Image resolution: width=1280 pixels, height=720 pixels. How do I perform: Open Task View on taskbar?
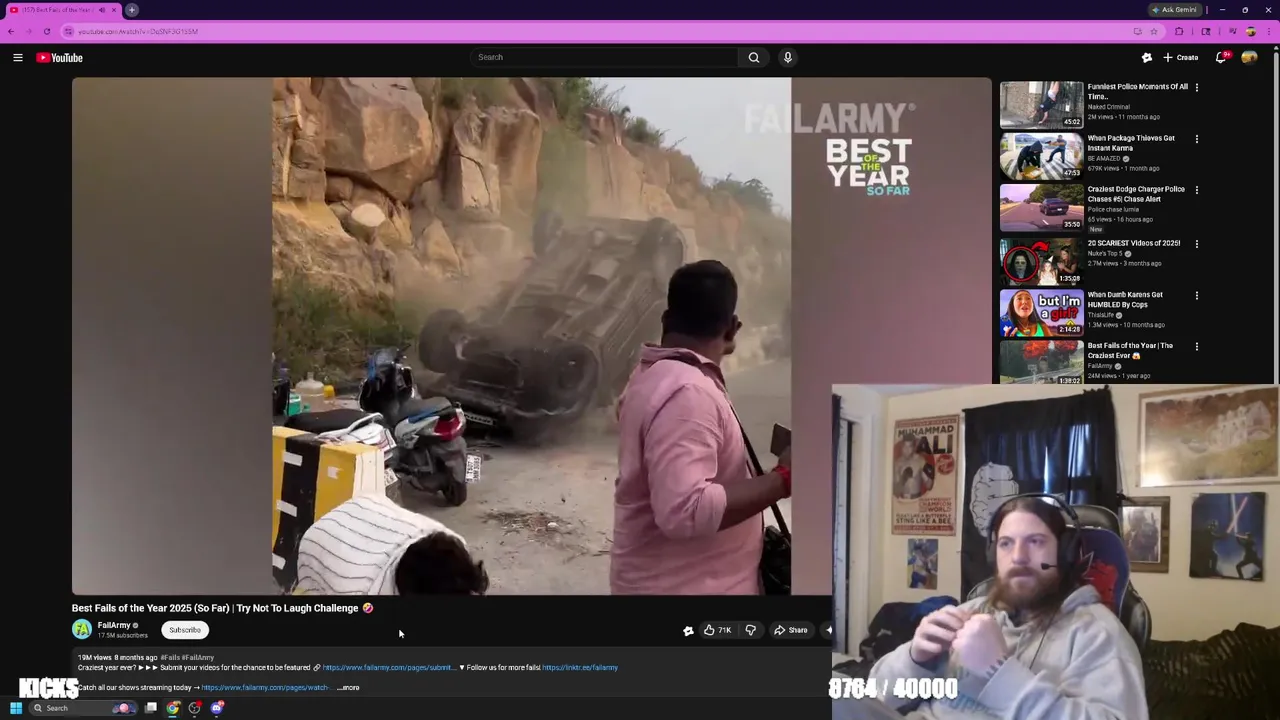(x=151, y=708)
